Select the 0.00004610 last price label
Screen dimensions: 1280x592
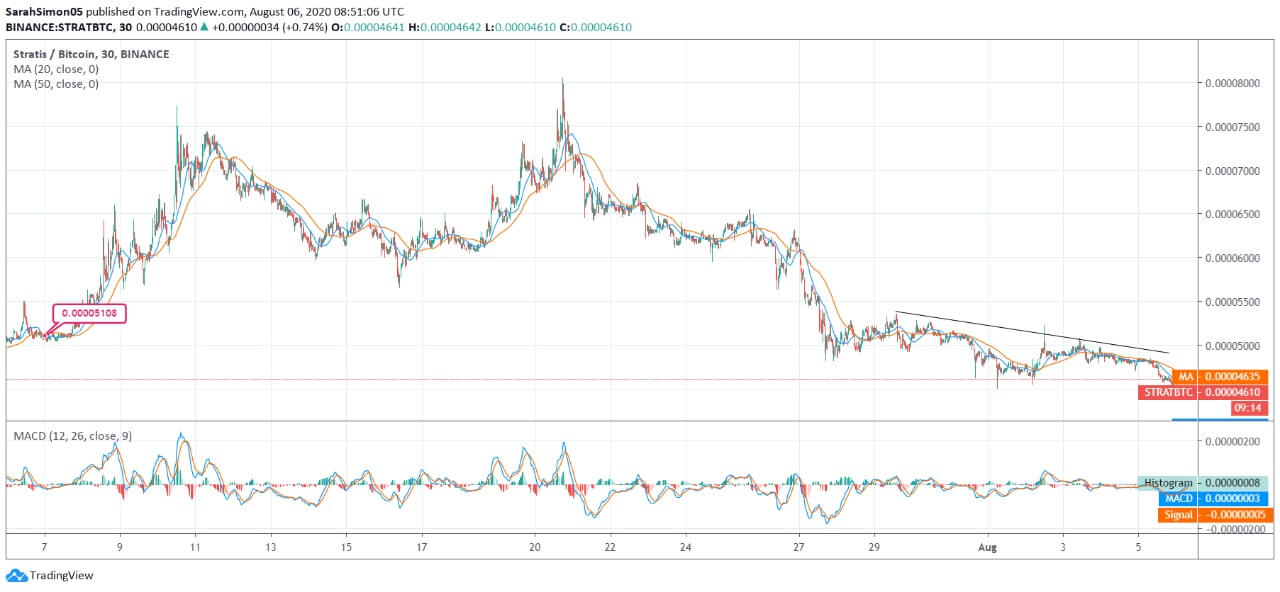[1232, 392]
